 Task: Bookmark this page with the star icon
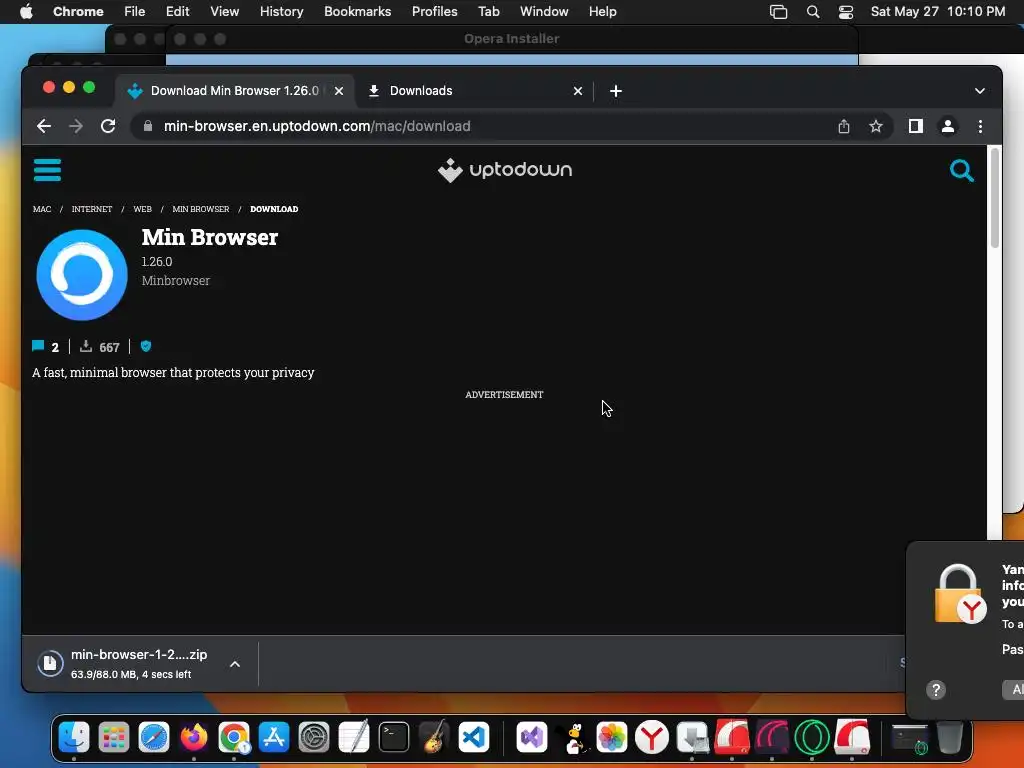point(876,126)
